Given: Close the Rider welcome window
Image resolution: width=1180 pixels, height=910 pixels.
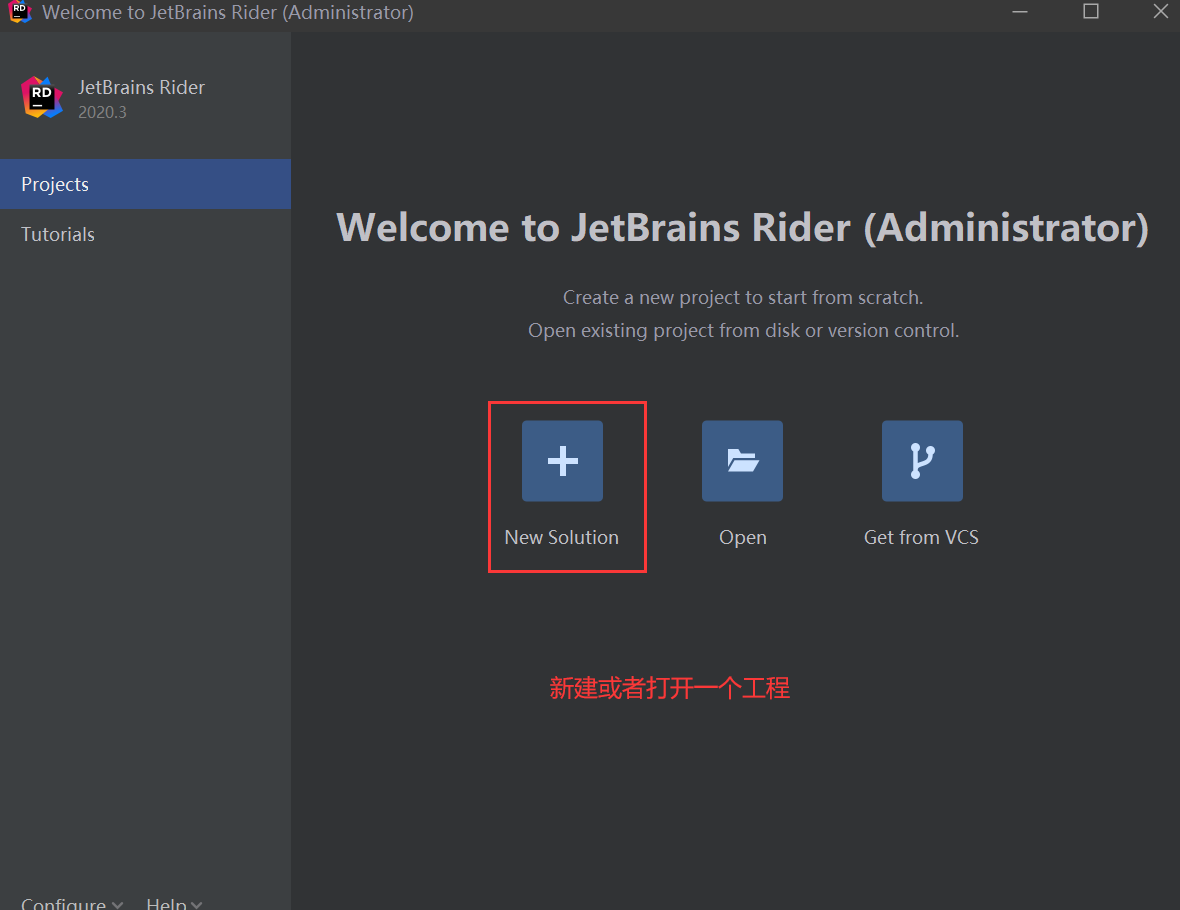Looking at the screenshot, I should 1160,12.
